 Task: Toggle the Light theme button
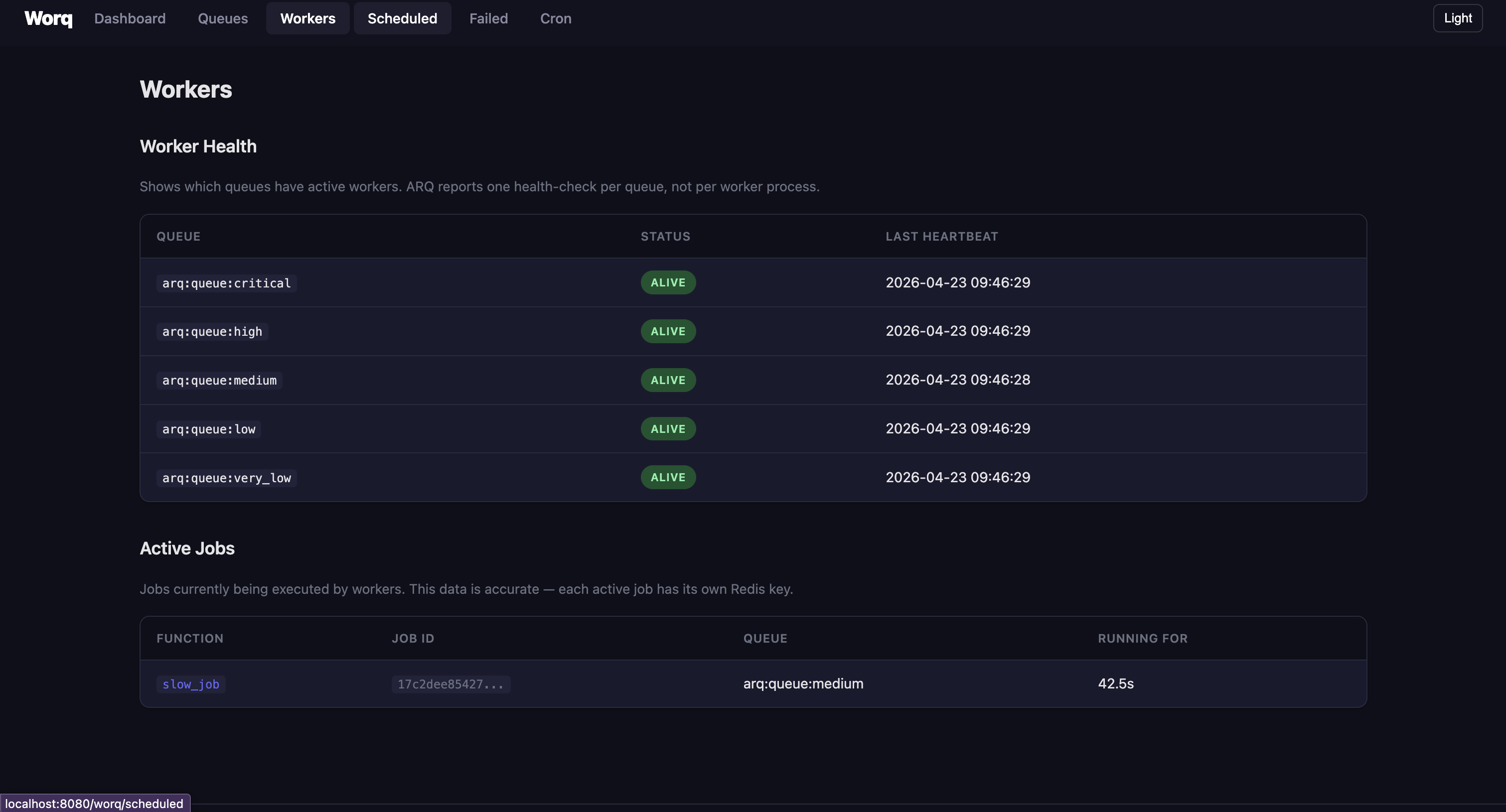pos(1458,18)
